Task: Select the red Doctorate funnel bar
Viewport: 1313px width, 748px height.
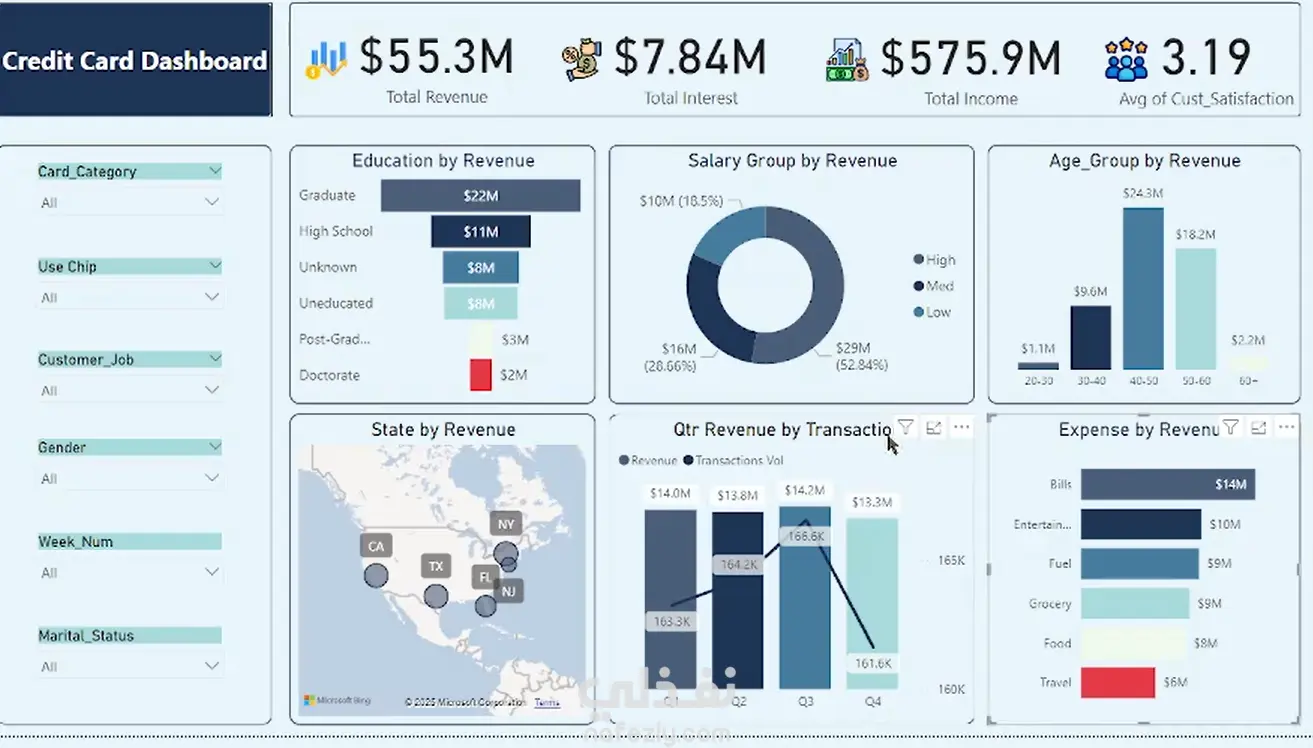Action: point(481,375)
